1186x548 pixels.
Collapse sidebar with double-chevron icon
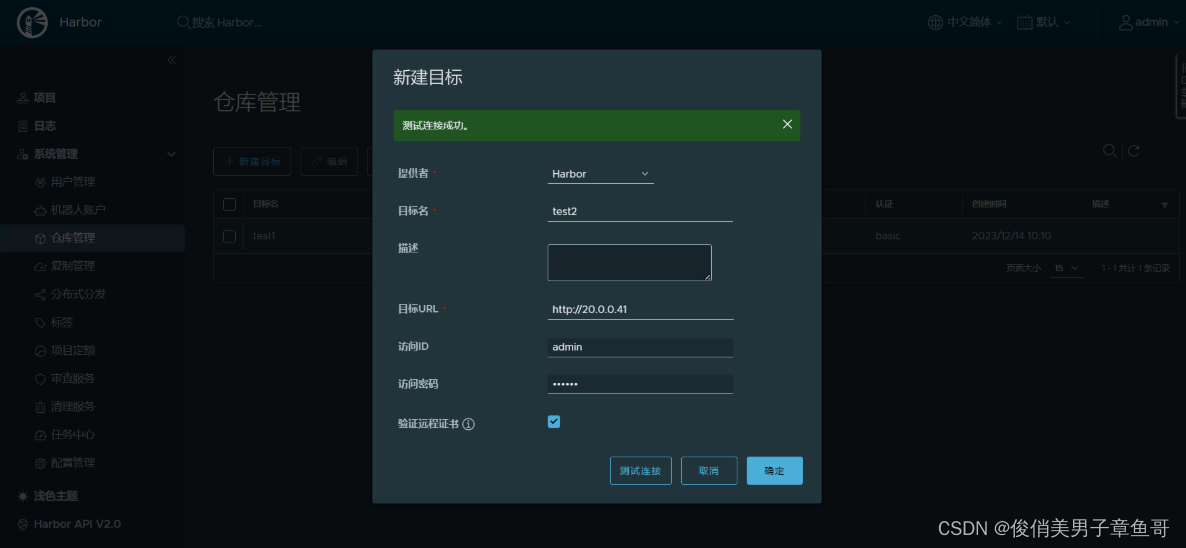pyautogui.click(x=172, y=60)
